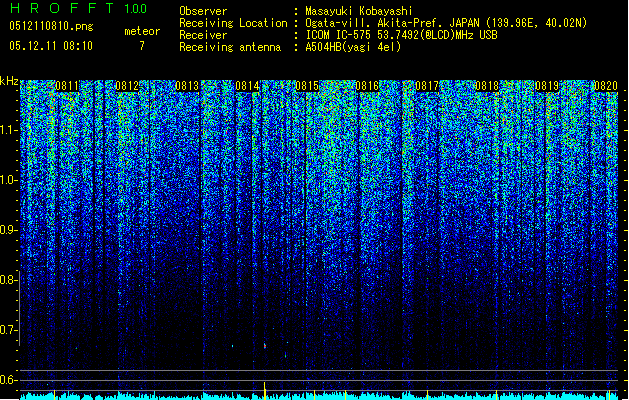
Task: Click the 0816 time marker
Action: (367, 86)
